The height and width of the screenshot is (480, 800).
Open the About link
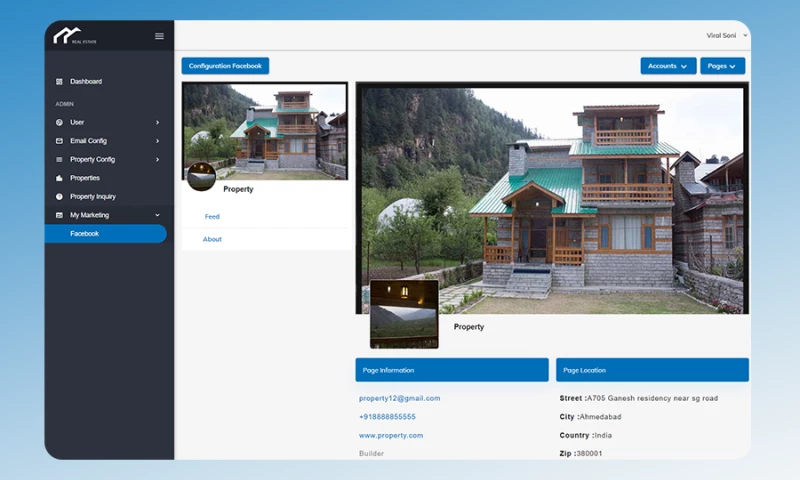coord(212,239)
